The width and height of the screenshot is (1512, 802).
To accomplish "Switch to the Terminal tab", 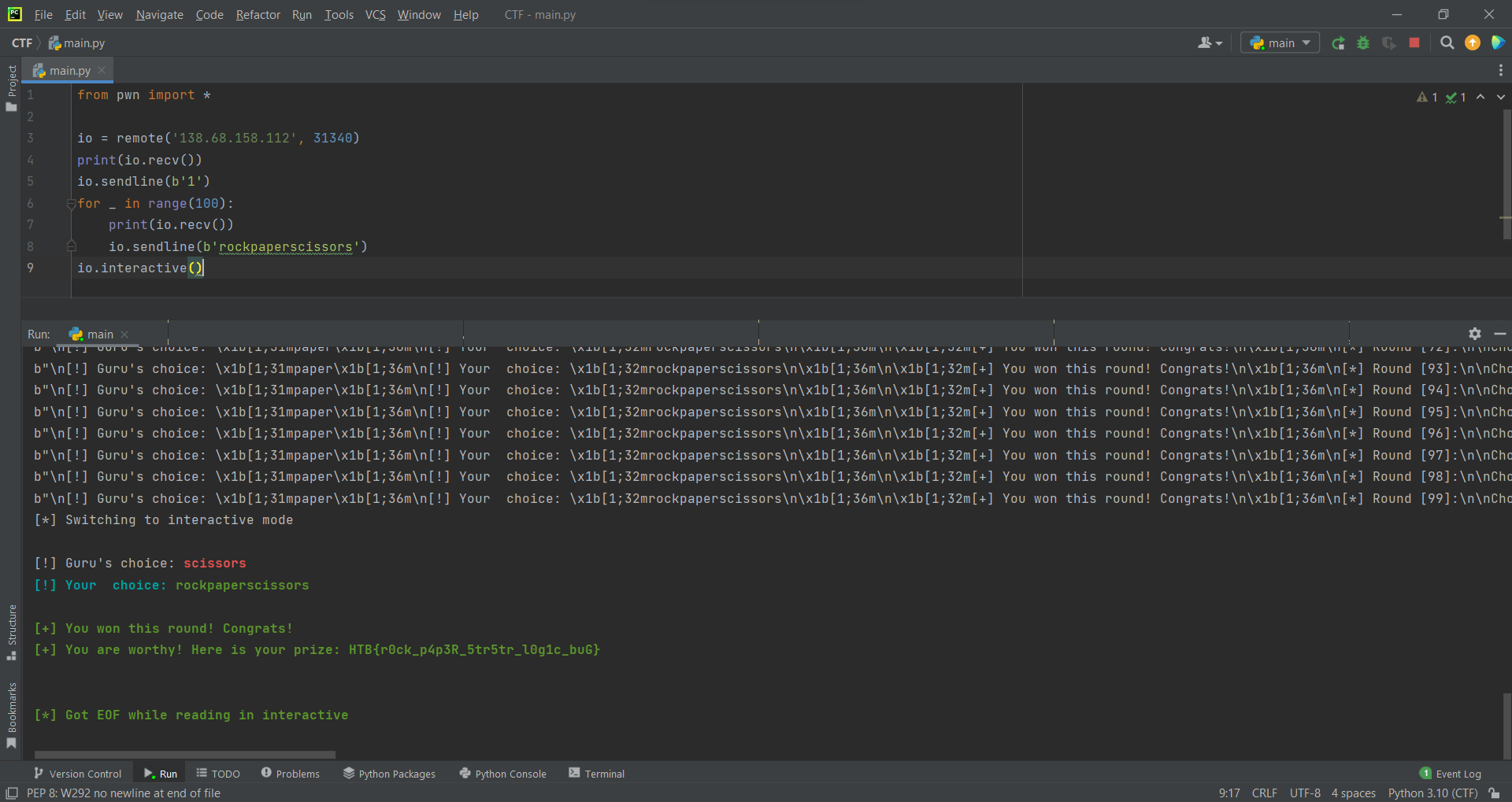I will (596, 773).
